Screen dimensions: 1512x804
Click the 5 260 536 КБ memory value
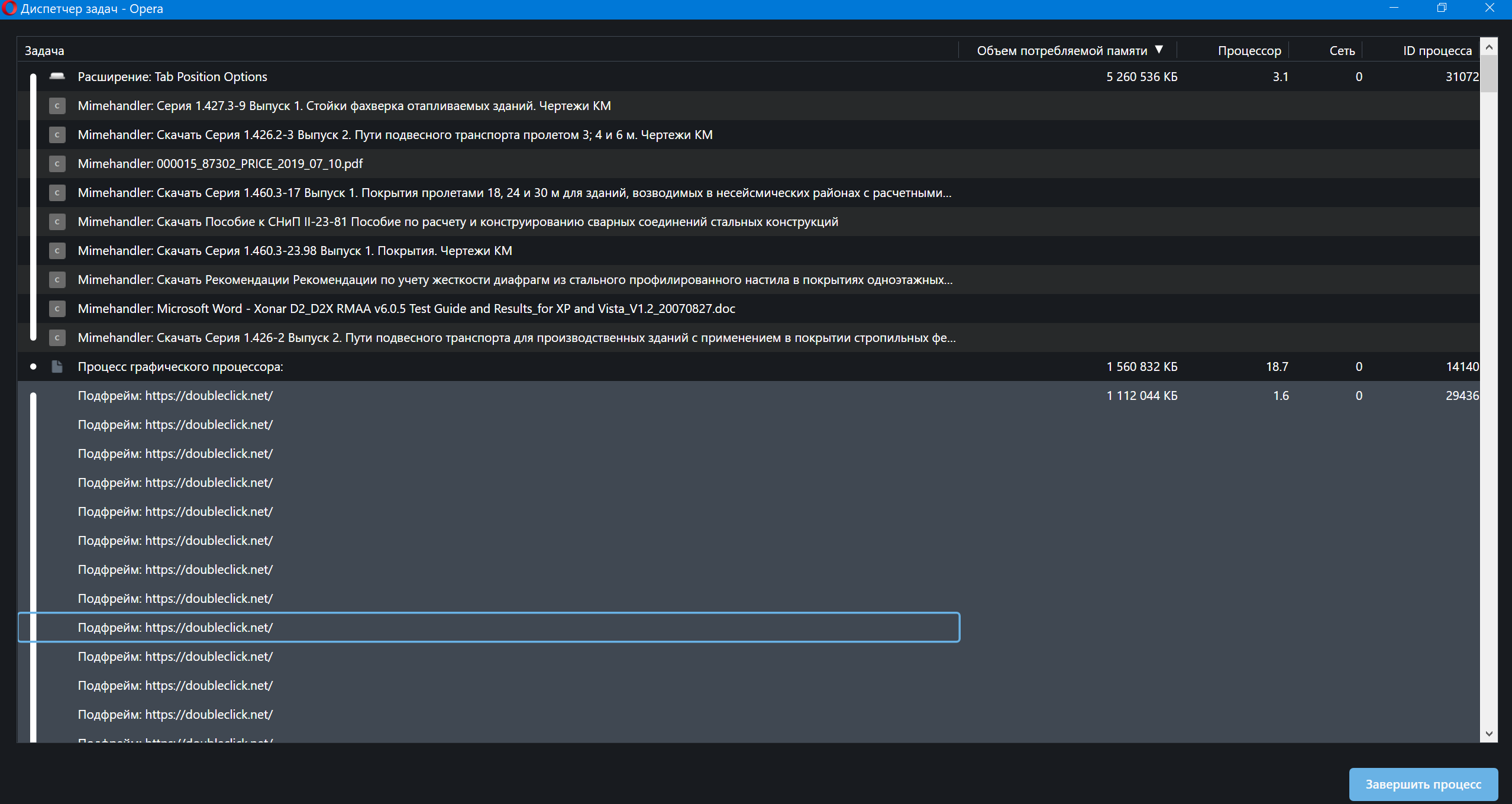[1142, 77]
